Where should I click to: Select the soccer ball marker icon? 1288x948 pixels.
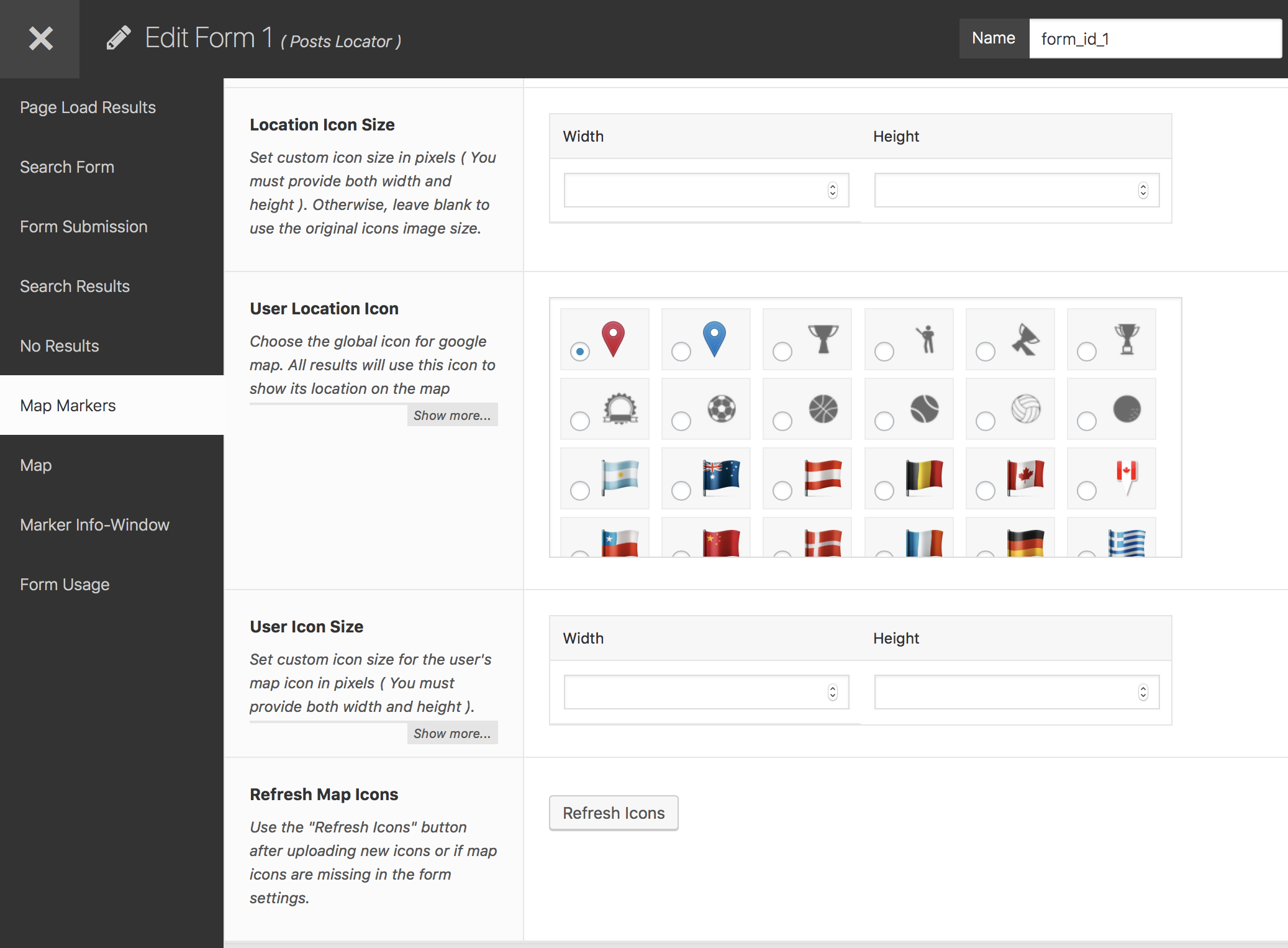coord(722,409)
